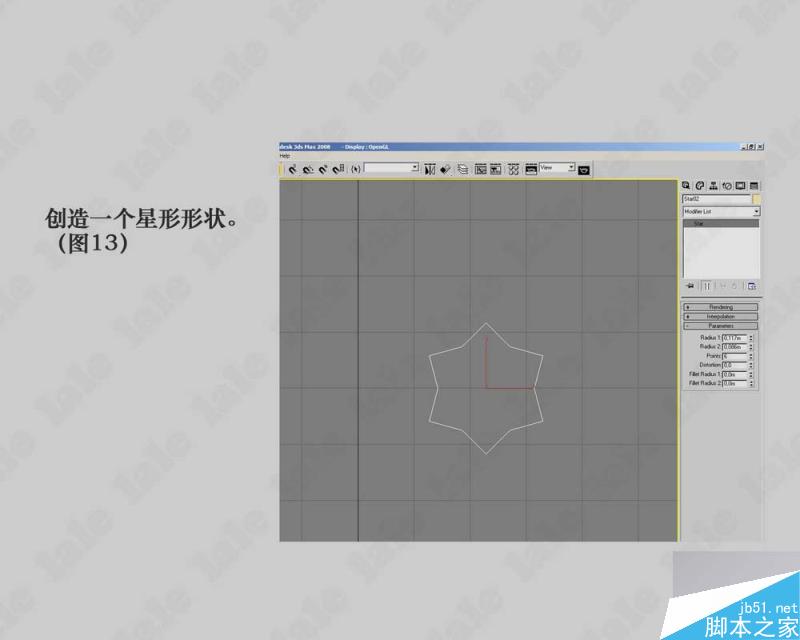Screen dimensions: 800x640
Task: Click the object color swatch beside Star02
Action: (x=758, y=198)
